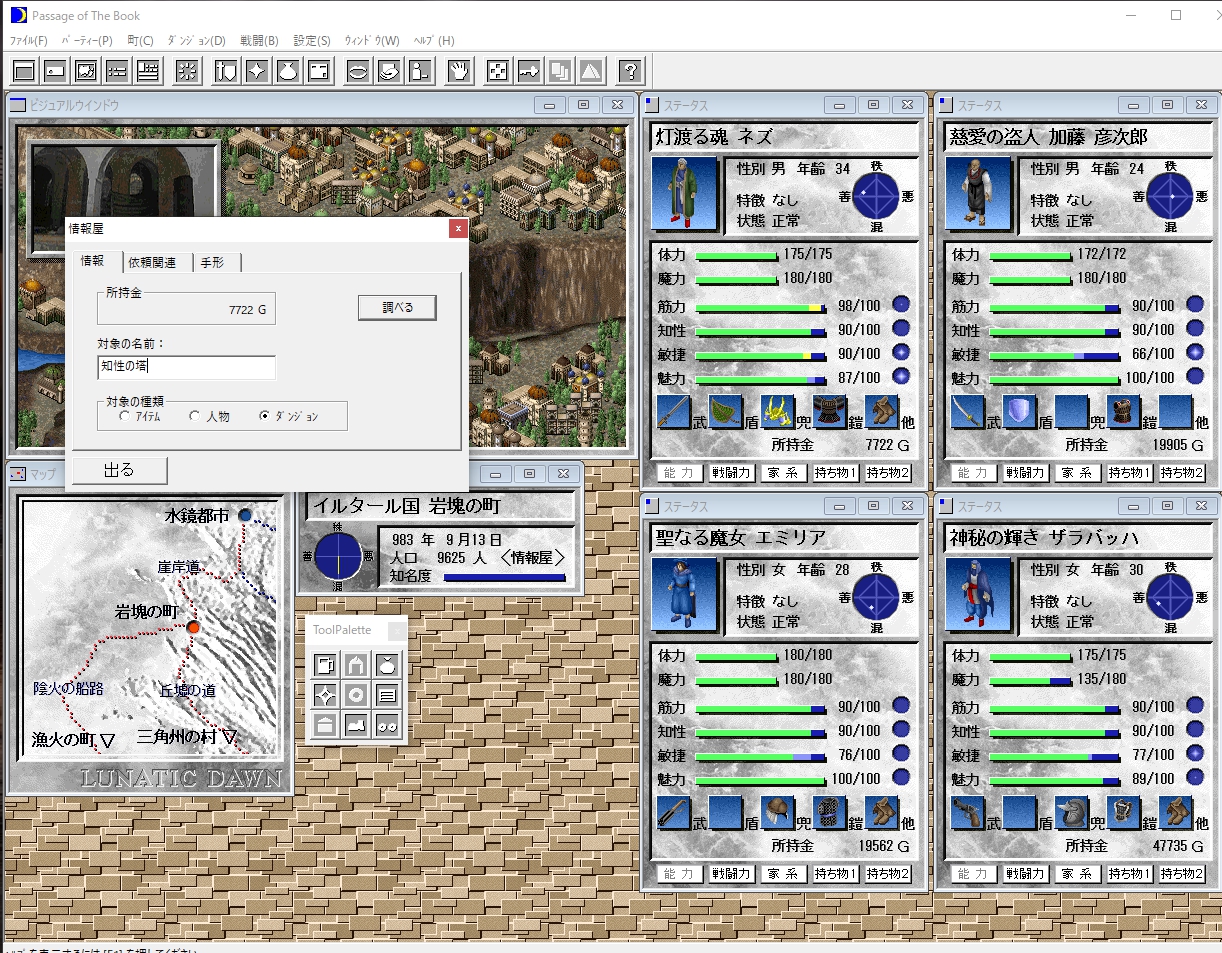The image size is (1222, 953).
Task: Close the 情報屋 dialog
Action: tap(458, 229)
